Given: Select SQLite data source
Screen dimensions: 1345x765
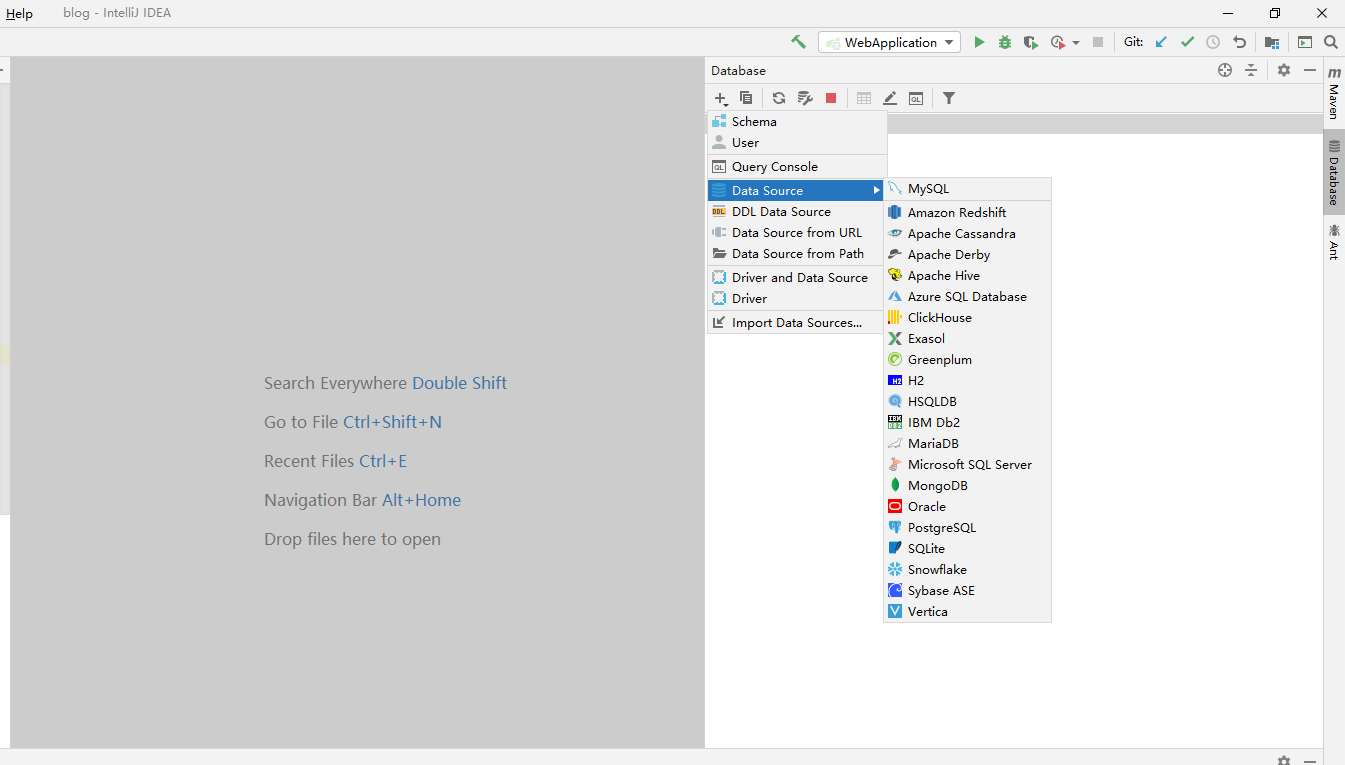Looking at the screenshot, I should click(967, 548).
